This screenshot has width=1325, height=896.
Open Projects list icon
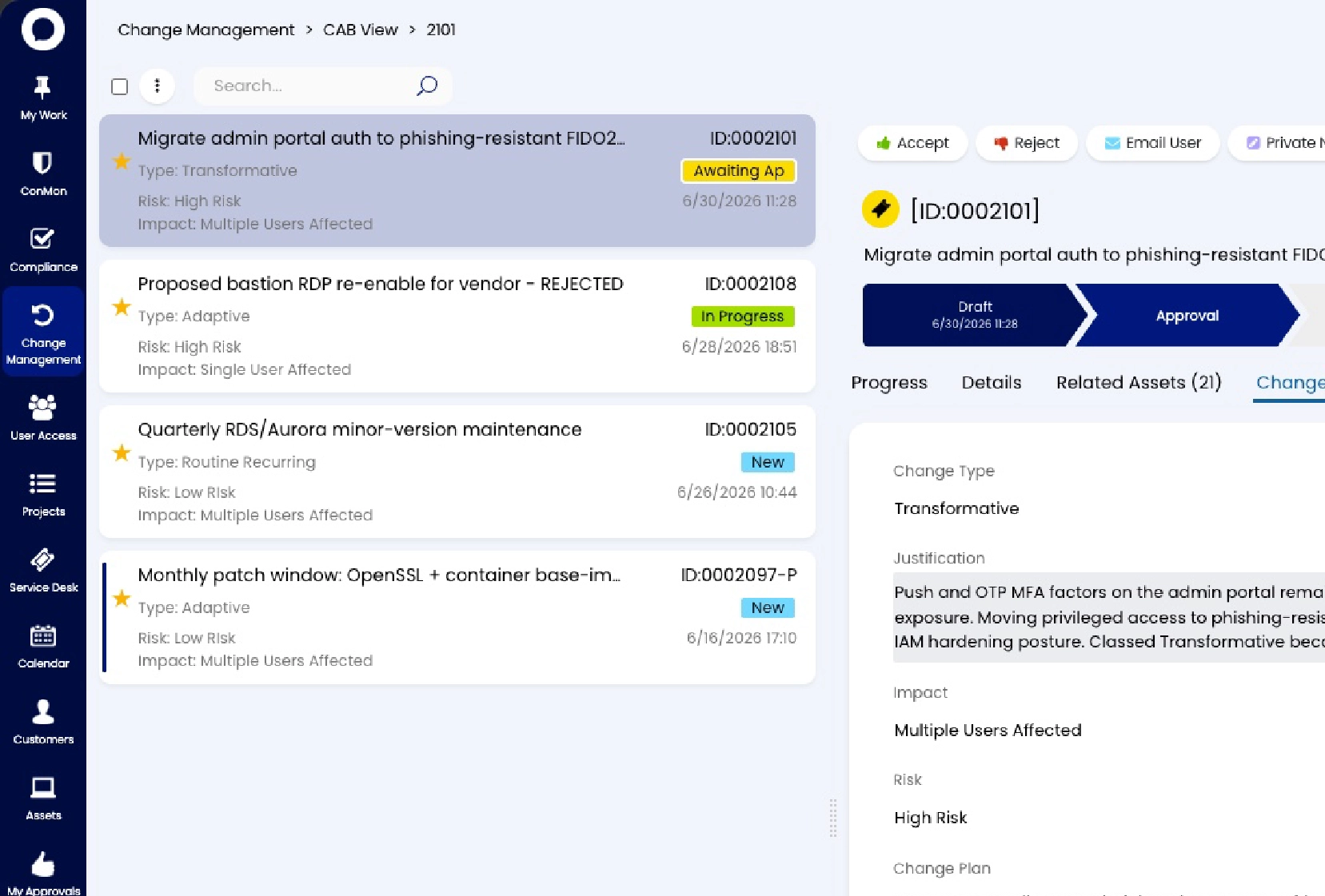[x=42, y=484]
